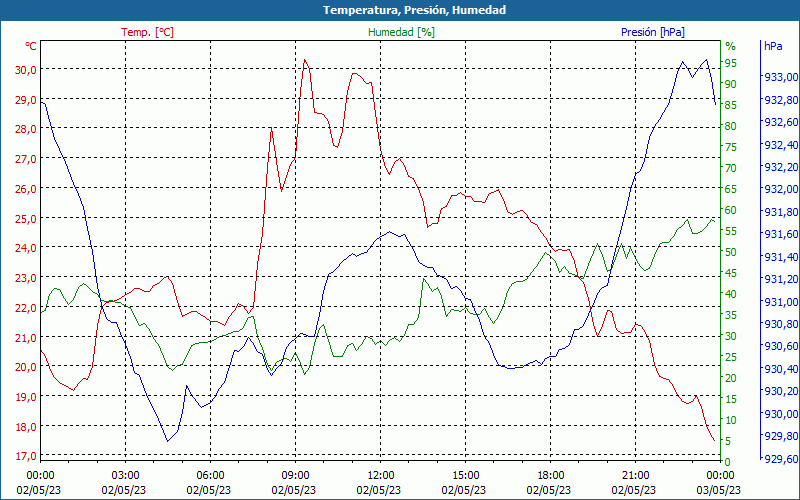Select the 'Humedad [%]' legend label
The image size is (800, 500).
point(401,32)
